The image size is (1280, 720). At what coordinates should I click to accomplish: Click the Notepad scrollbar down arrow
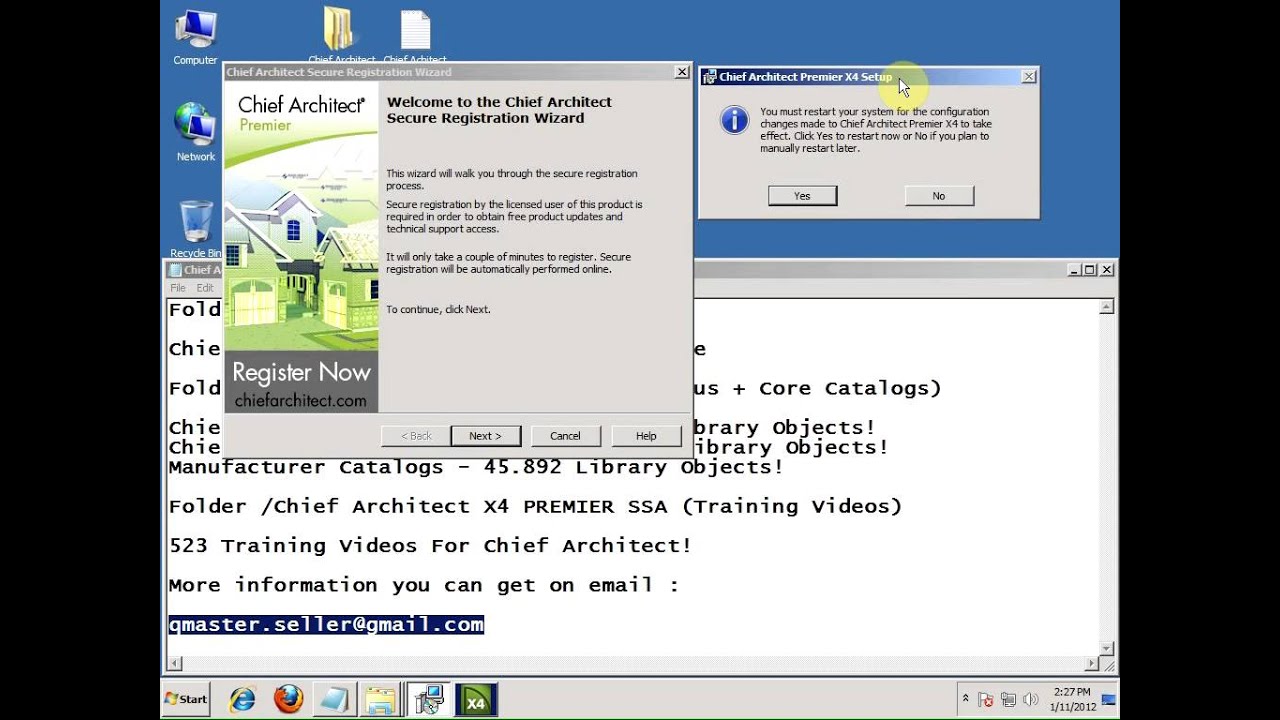[x=1107, y=648]
